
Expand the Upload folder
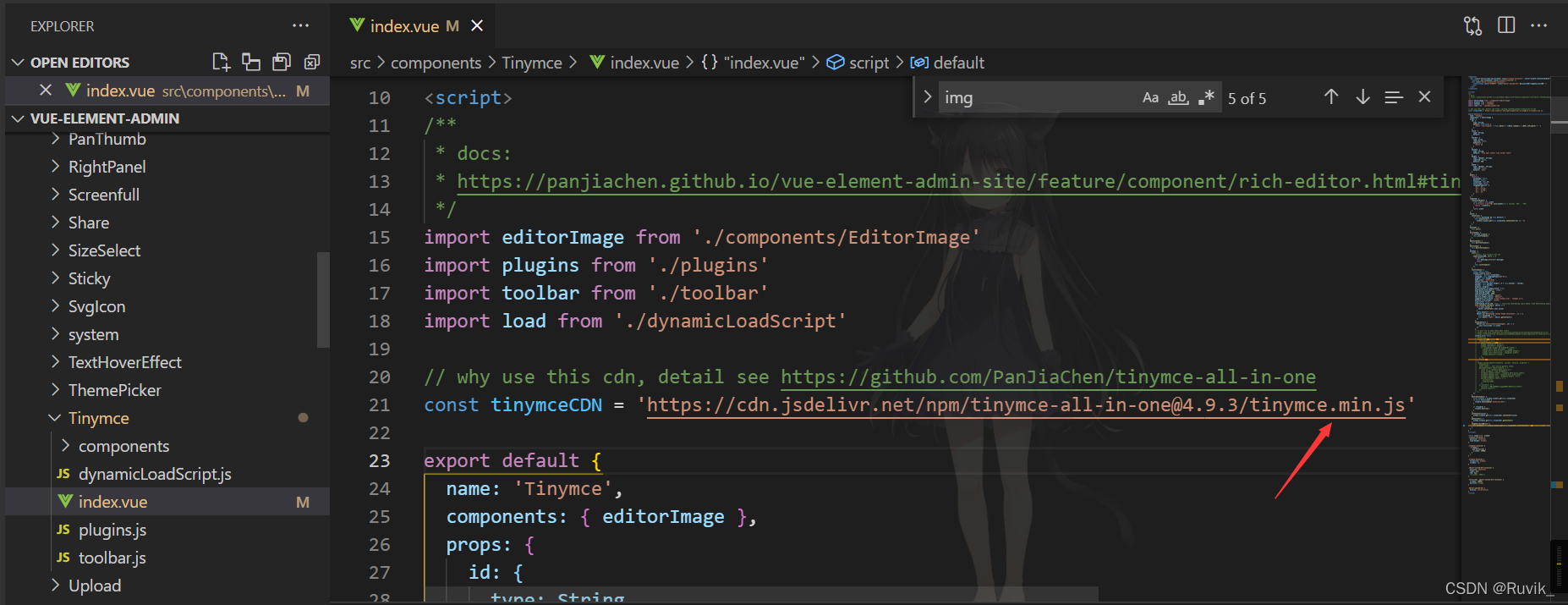[56, 586]
